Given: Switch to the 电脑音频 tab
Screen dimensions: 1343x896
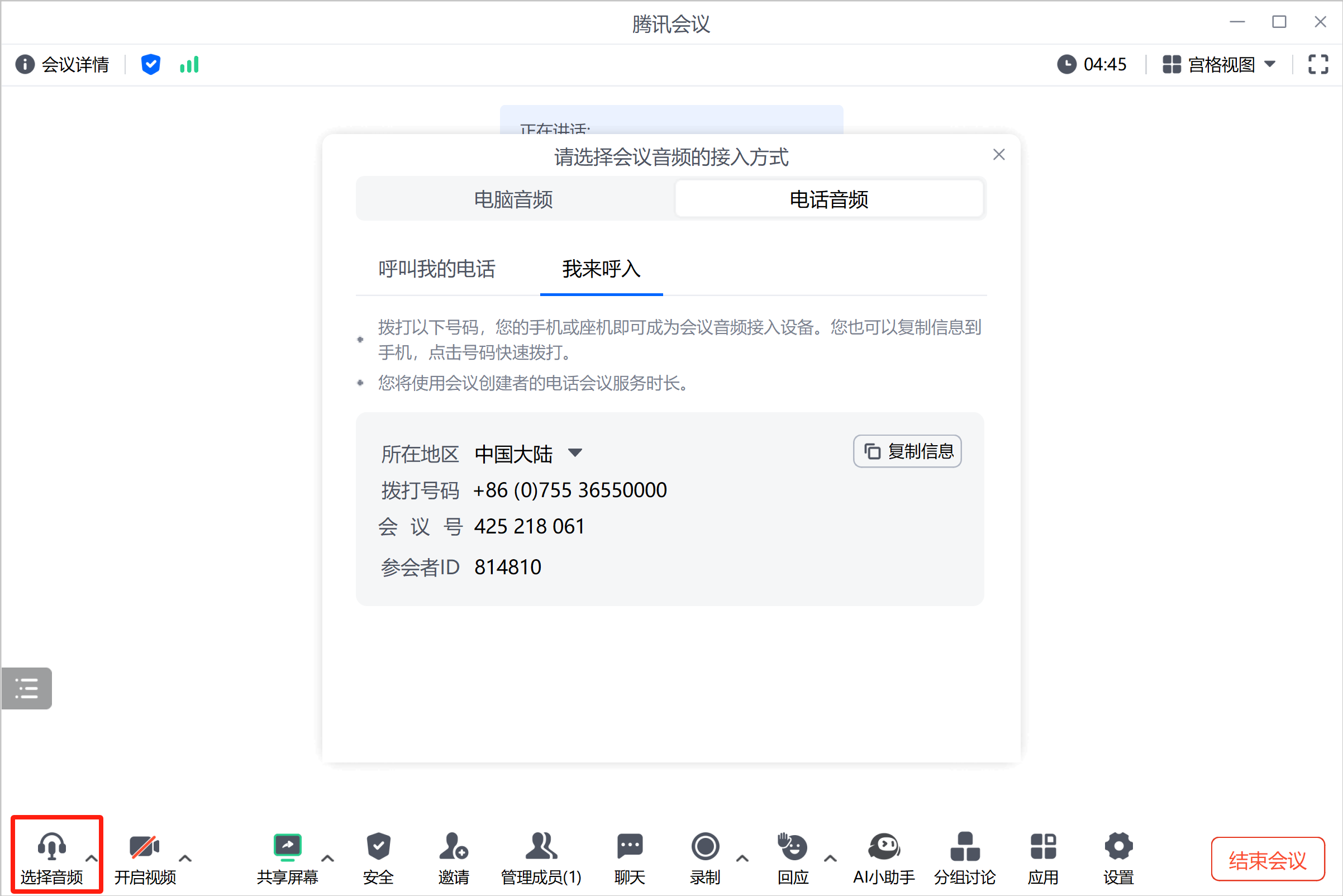Looking at the screenshot, I should 514,199.
